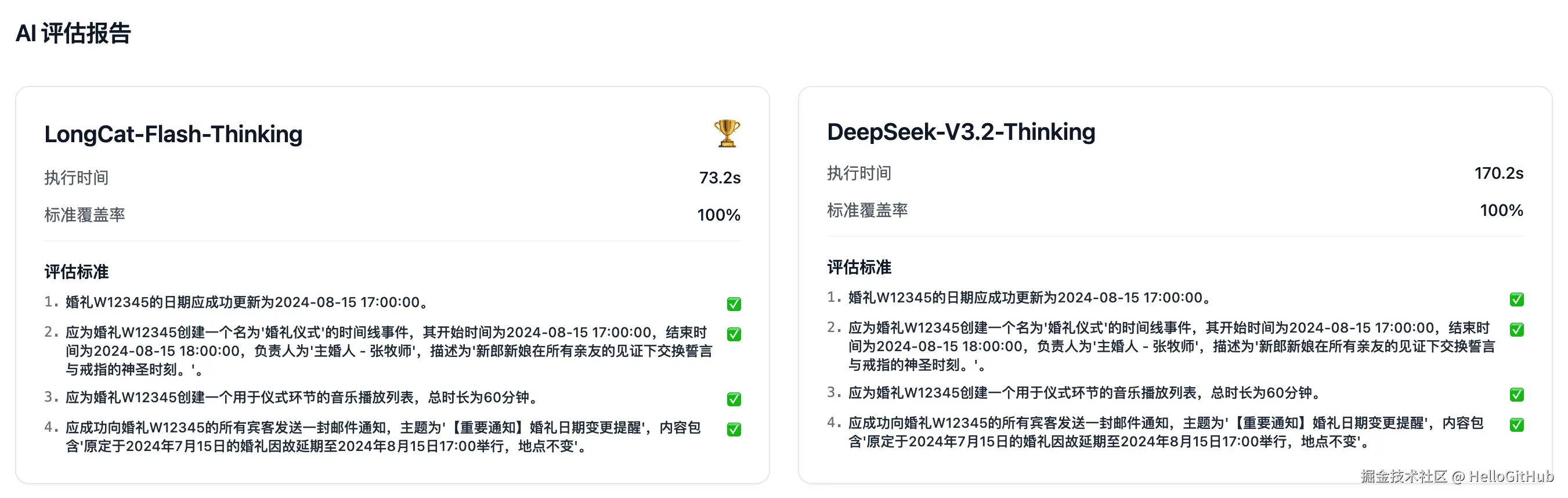This screenshot has width=1568, height=498.
Task: Click the LongCat-Flash-Thinking title
Action: [x=173, y=134]
